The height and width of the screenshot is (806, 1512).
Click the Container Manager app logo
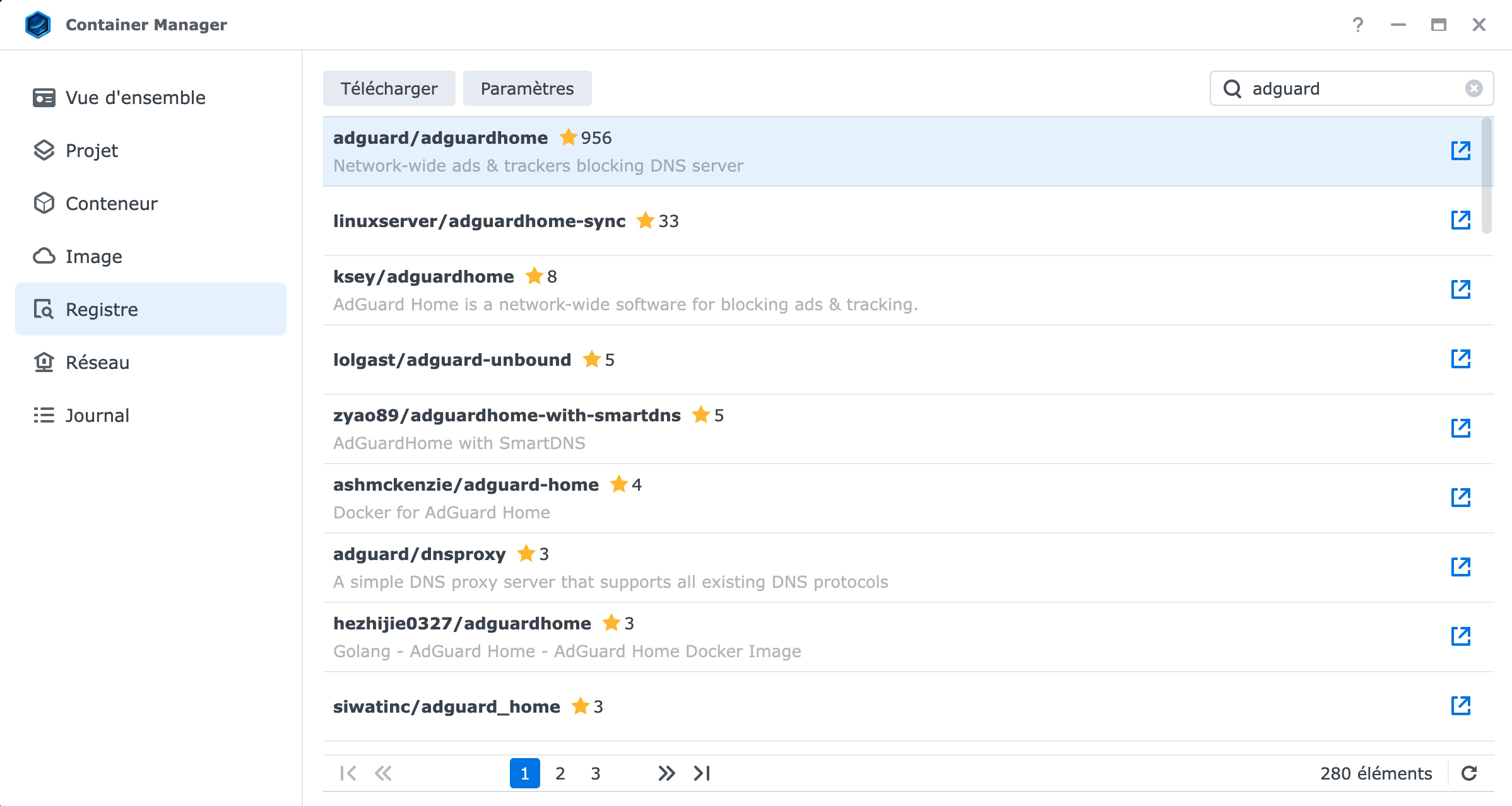click(x=38, y=25)
